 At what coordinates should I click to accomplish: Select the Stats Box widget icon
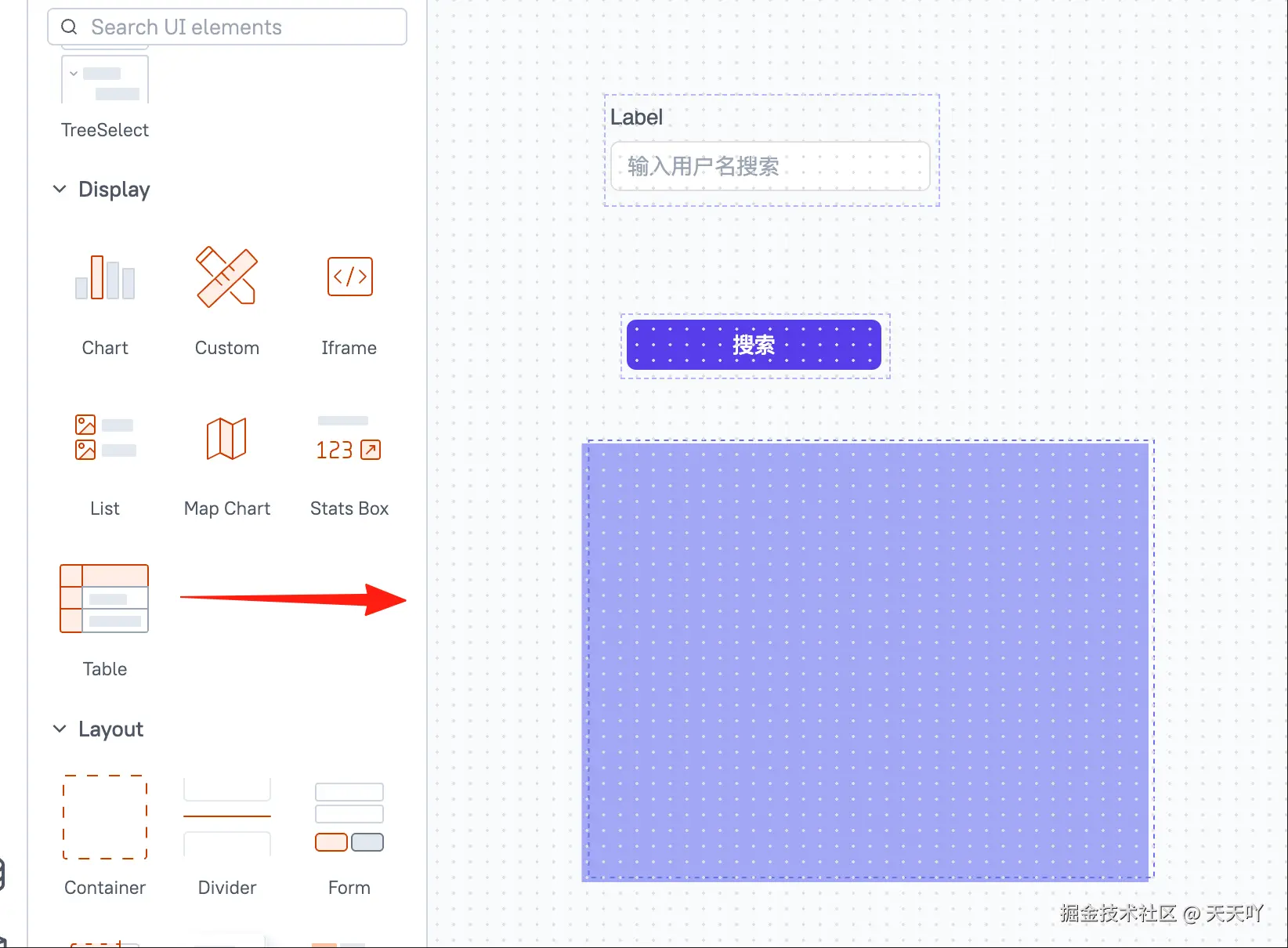(x=349, y=439)
